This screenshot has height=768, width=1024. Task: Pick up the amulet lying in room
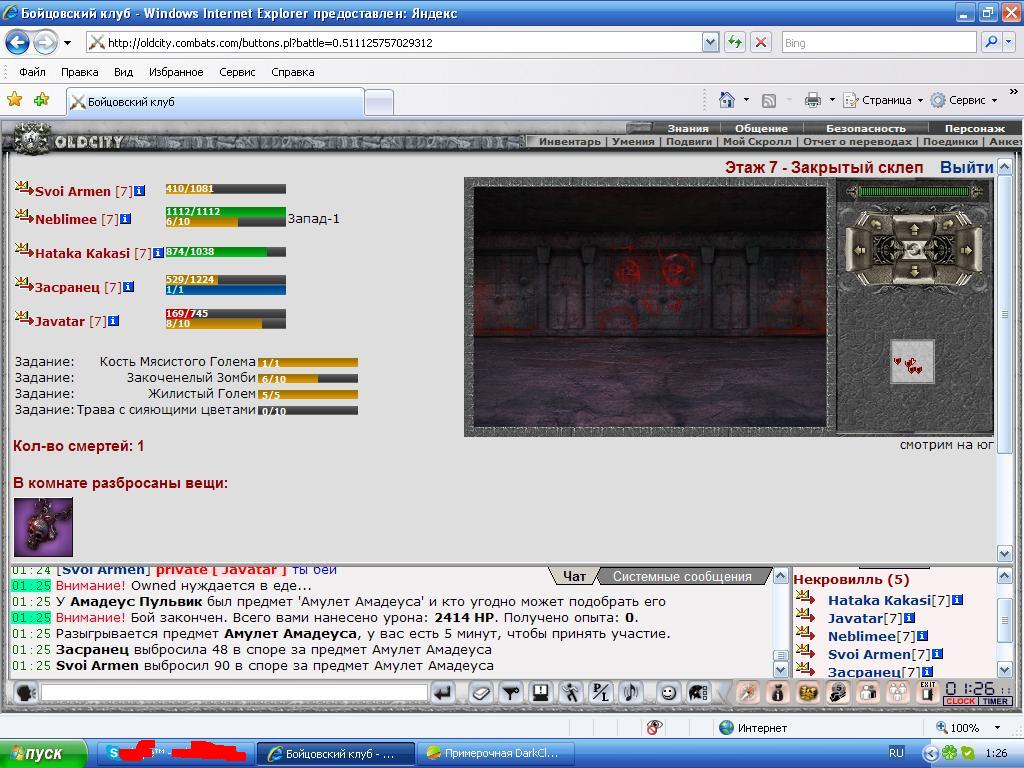coord(43,527)
